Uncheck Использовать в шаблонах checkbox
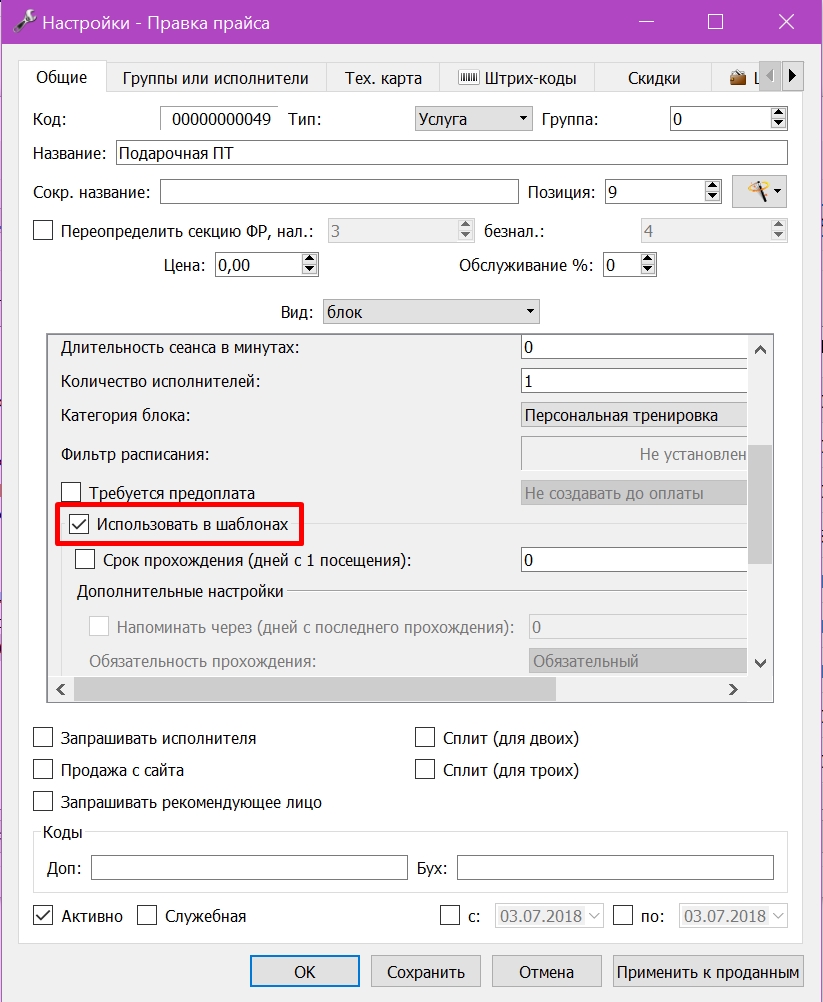The image size is (823, 1002). [x=79, y=525]
